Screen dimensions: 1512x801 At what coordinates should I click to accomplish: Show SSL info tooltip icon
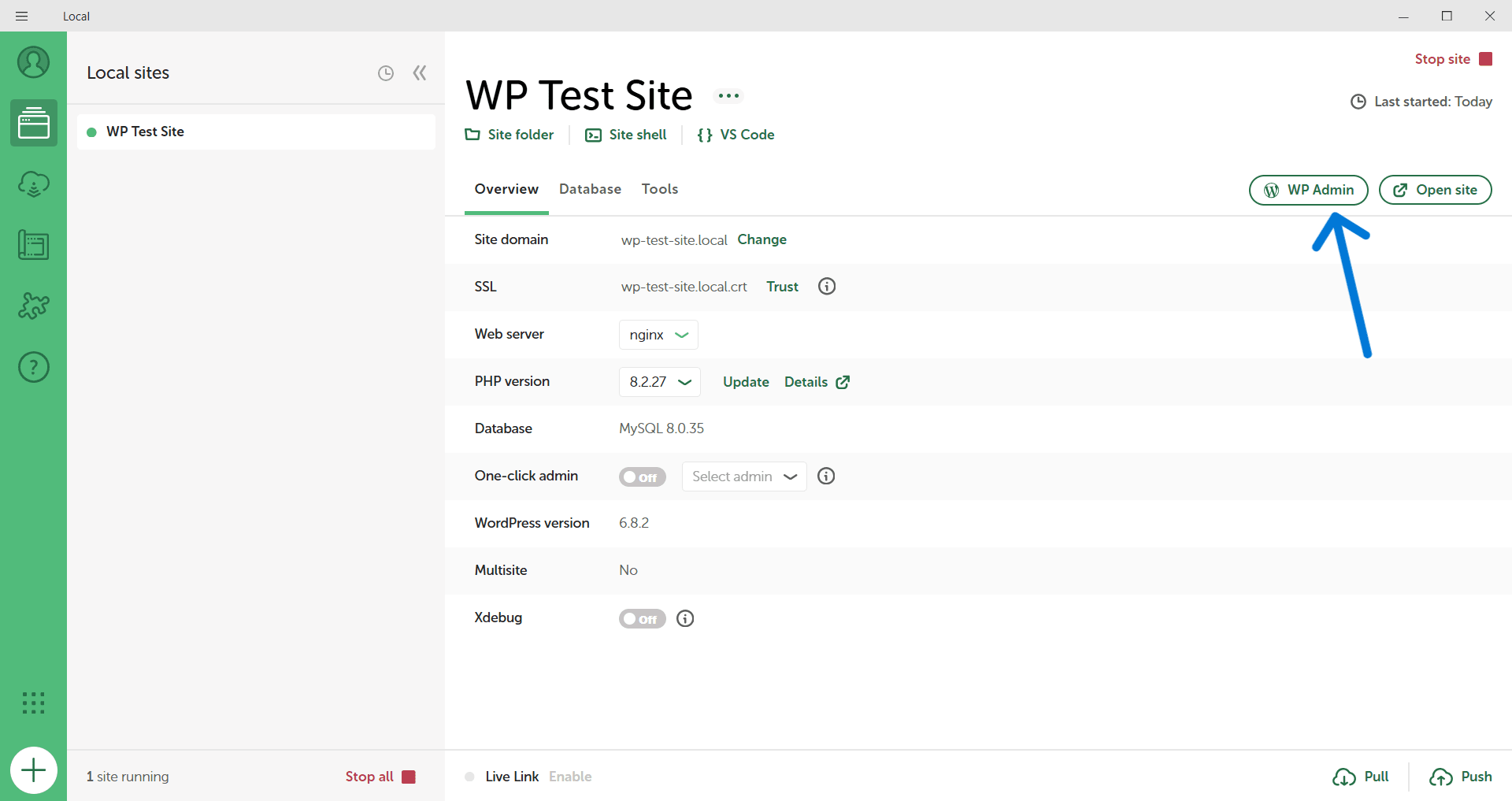click(827, 286)
